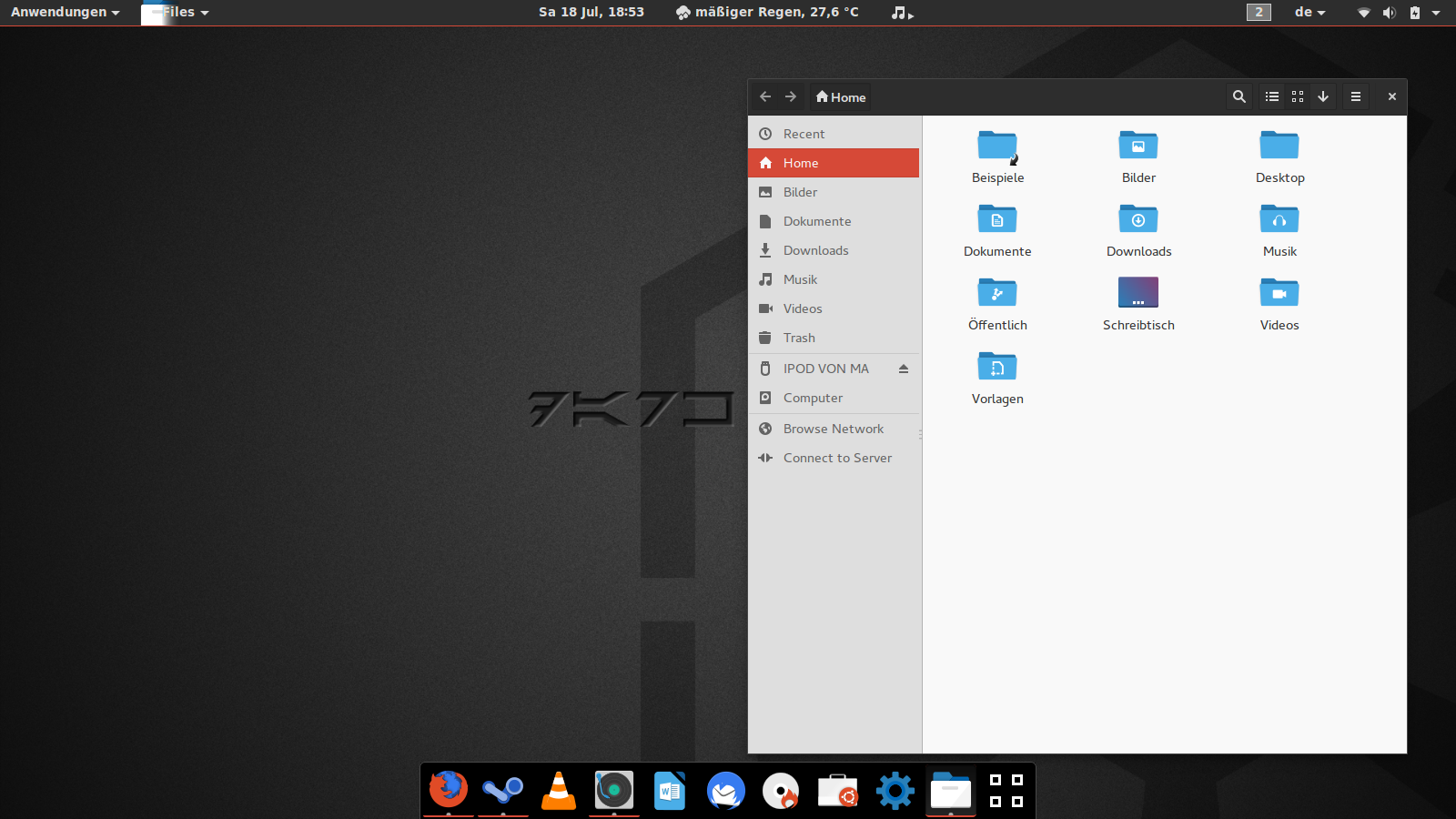
Task: Click the Files icon in dock
Action: (x=951, y=790)
